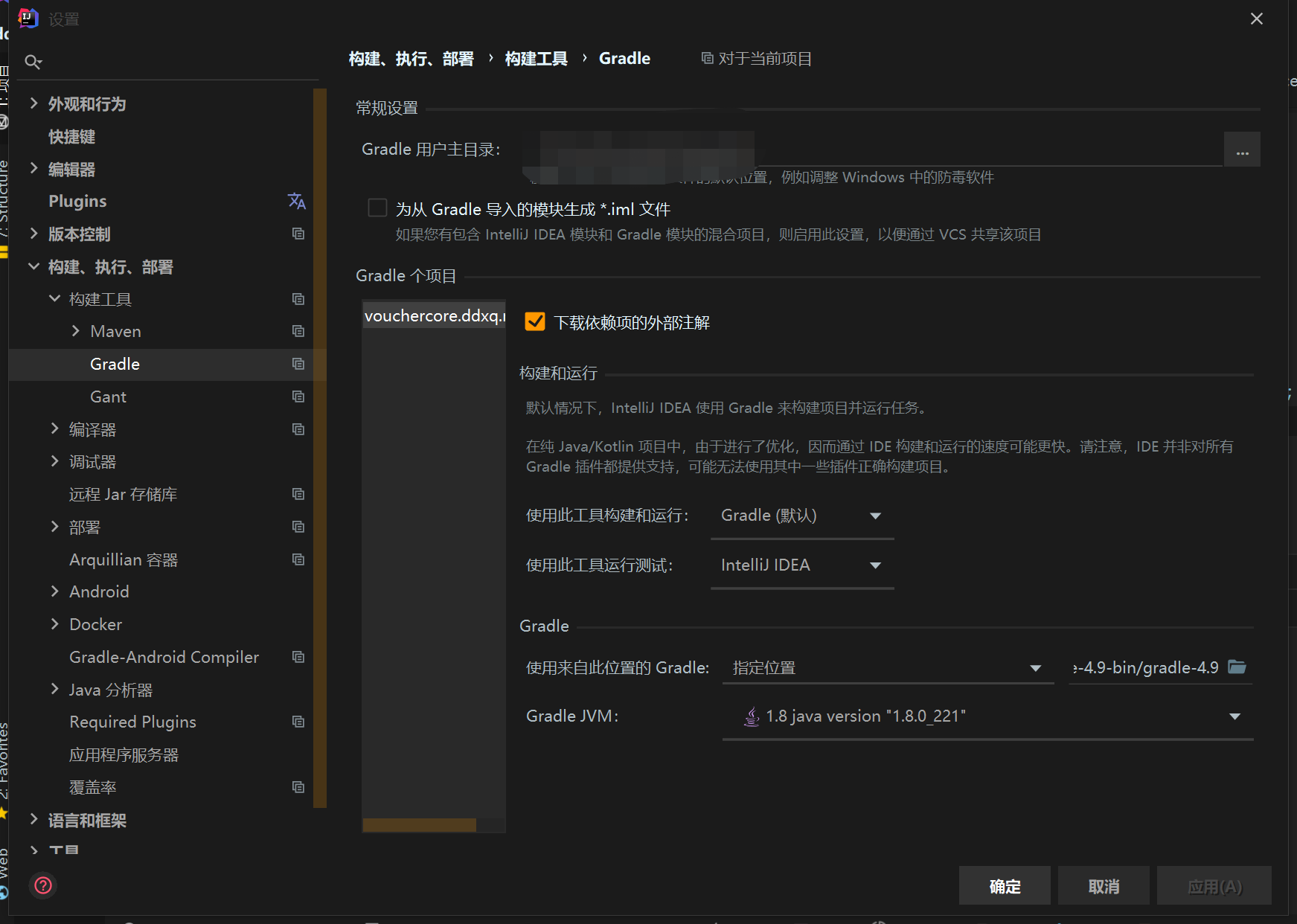
Task: Click 构建工具 breadcrumb link
Action: click(536, 58)
